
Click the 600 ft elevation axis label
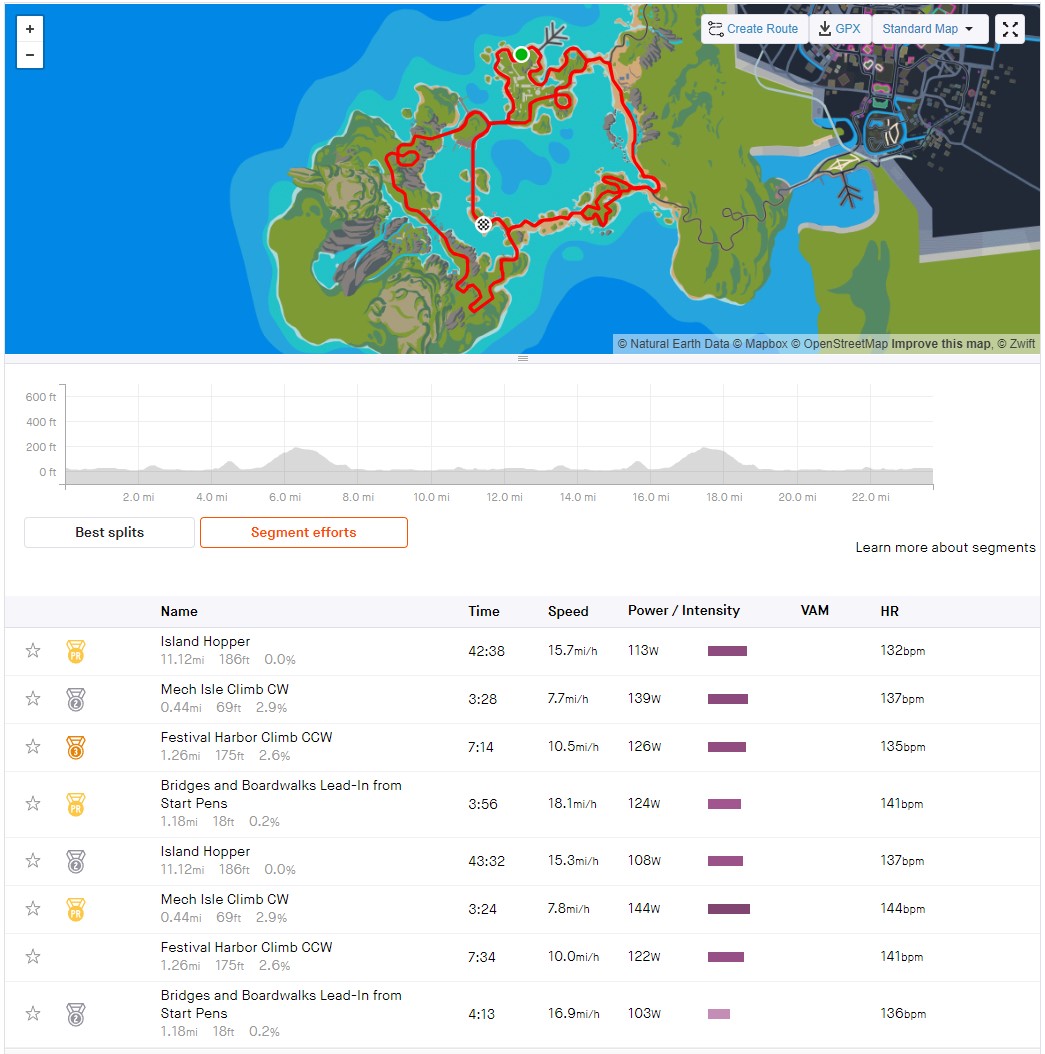(x=40, y=397)
